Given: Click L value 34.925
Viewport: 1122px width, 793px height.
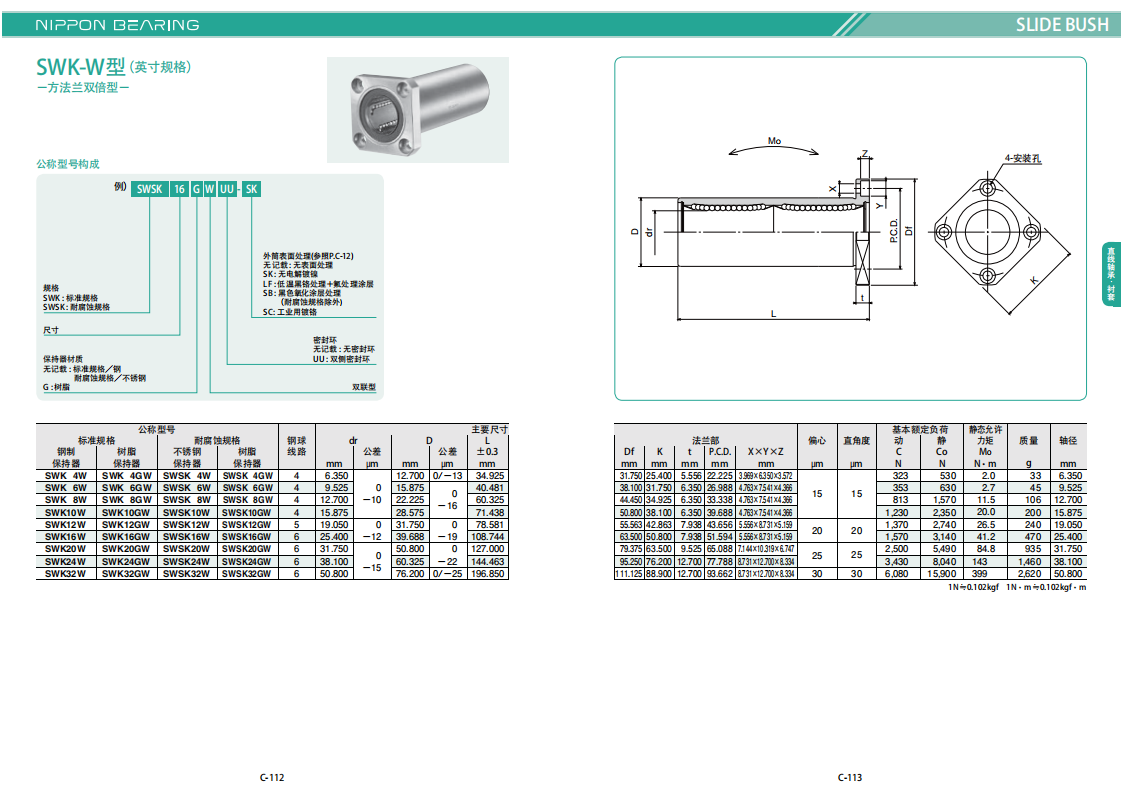Looking at the screenshot, I should (x=489, y=476).
